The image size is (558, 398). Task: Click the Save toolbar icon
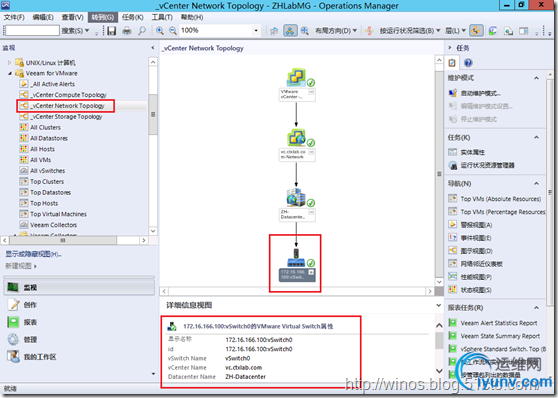pos(111,31)
